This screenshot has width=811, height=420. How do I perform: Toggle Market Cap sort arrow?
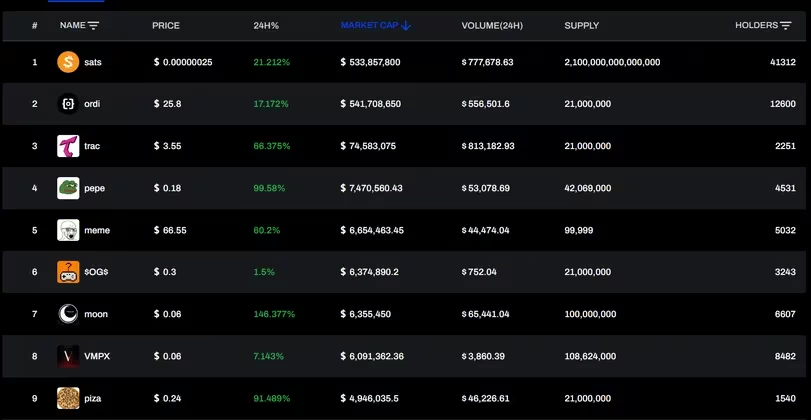coord(406,25)
